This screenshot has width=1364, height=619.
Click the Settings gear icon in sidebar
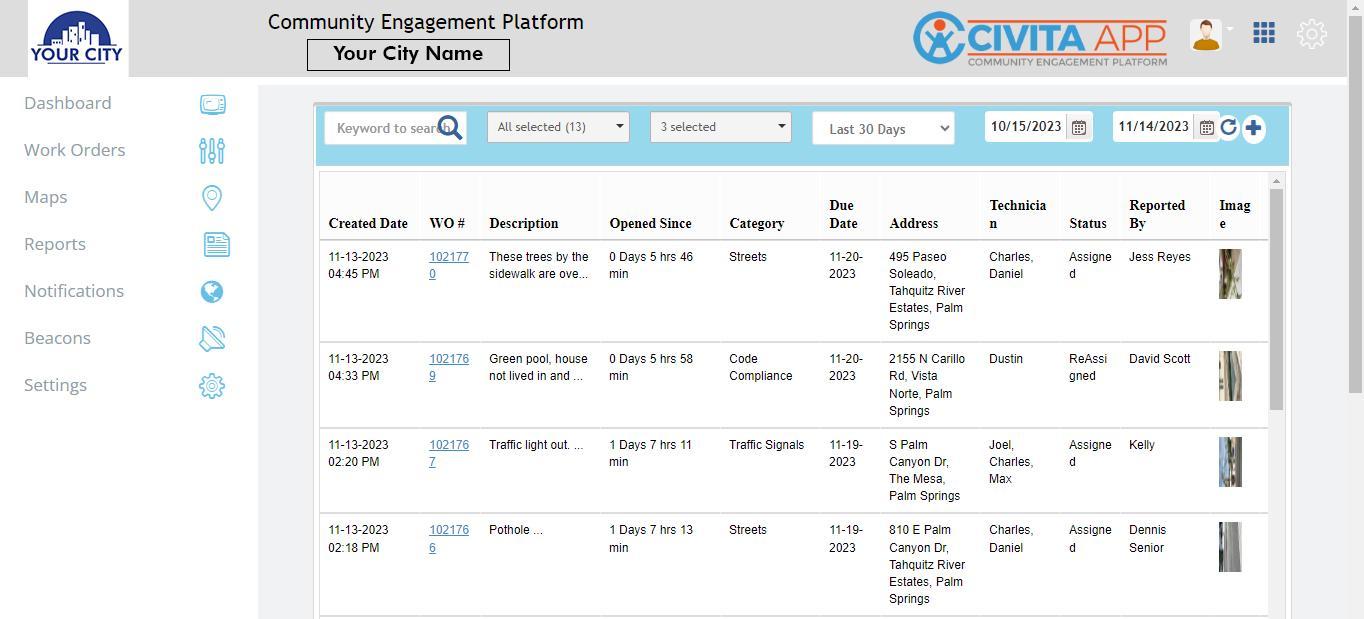(212, 386)
